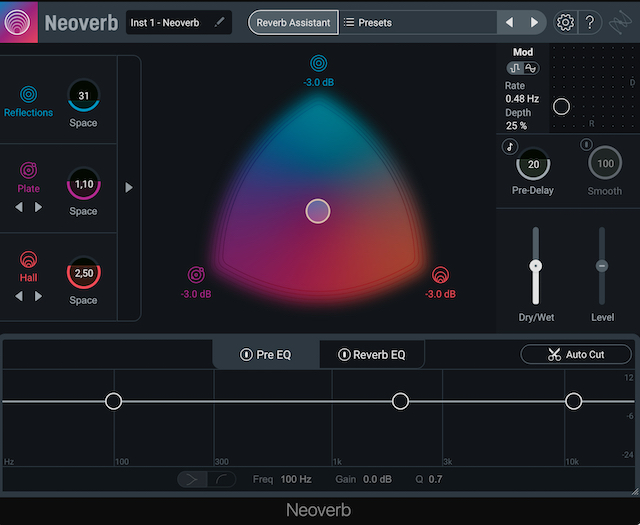
Task: Click the Dry/Wet slider handle
Action: pos(536,266)
